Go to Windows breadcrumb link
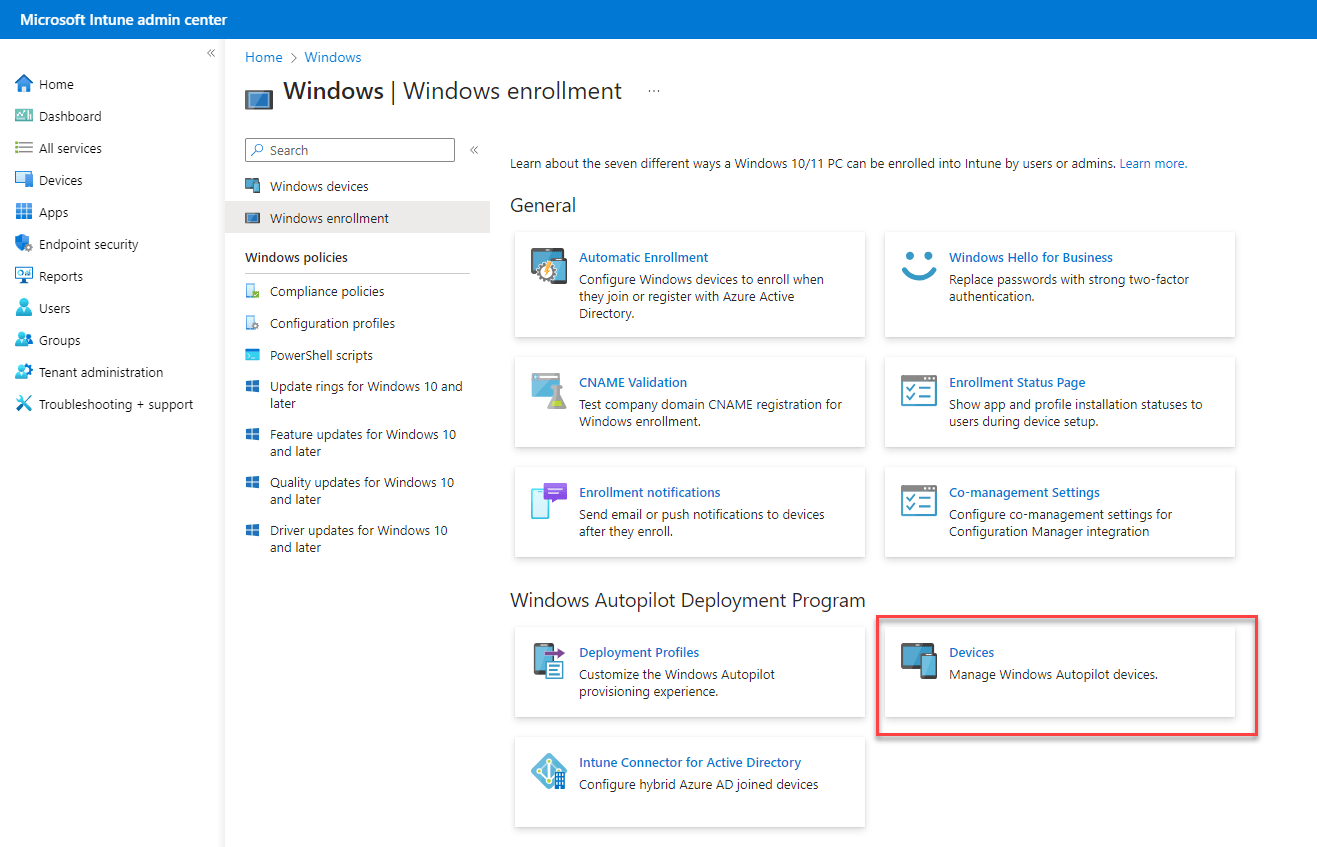Viewport: 1317px width, 847px height. pos(333,57)
